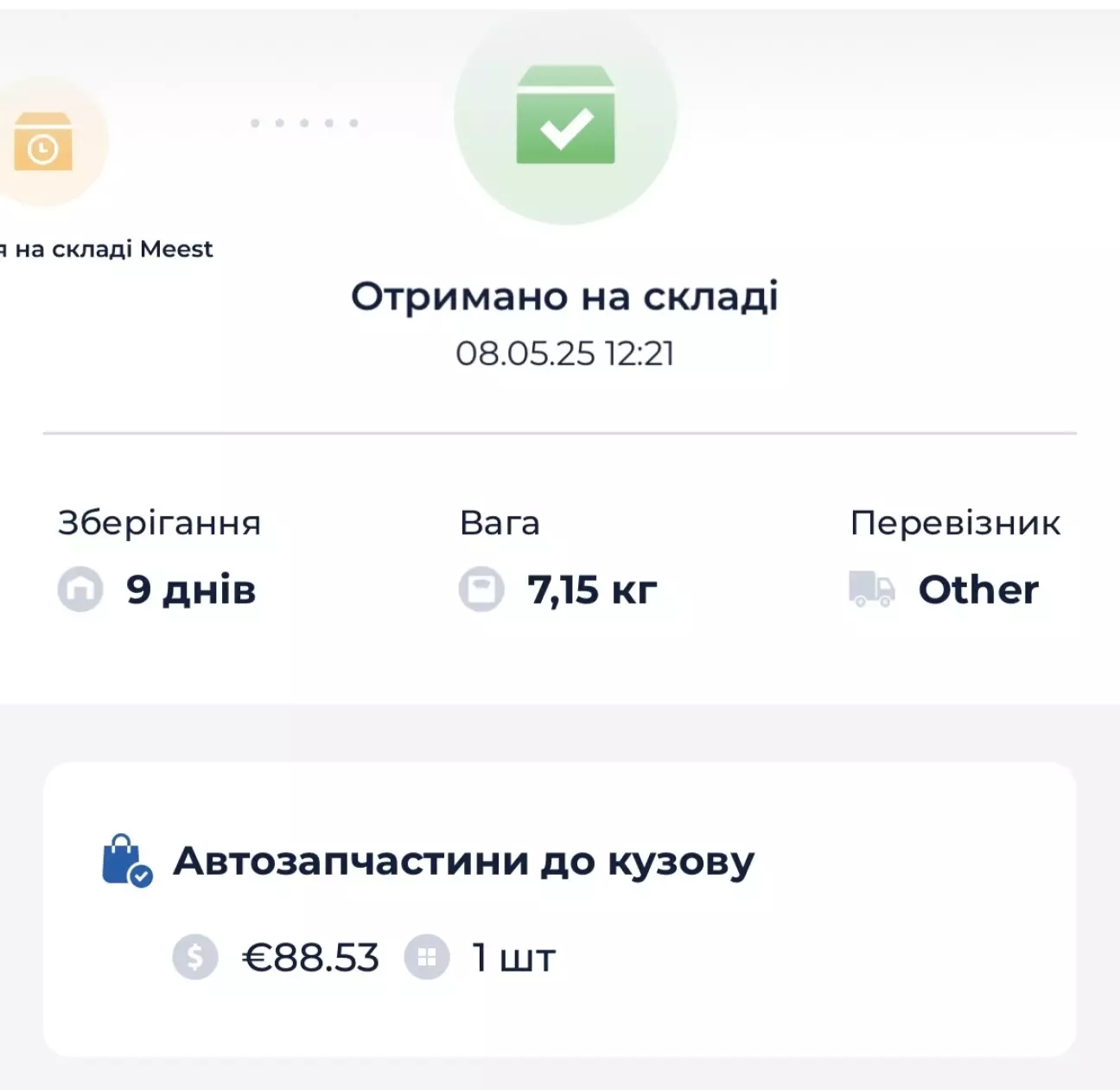The image size is (1120, 1090).
Task: Tap the blue shopping bag icon
Action: [x=126, y=861]
